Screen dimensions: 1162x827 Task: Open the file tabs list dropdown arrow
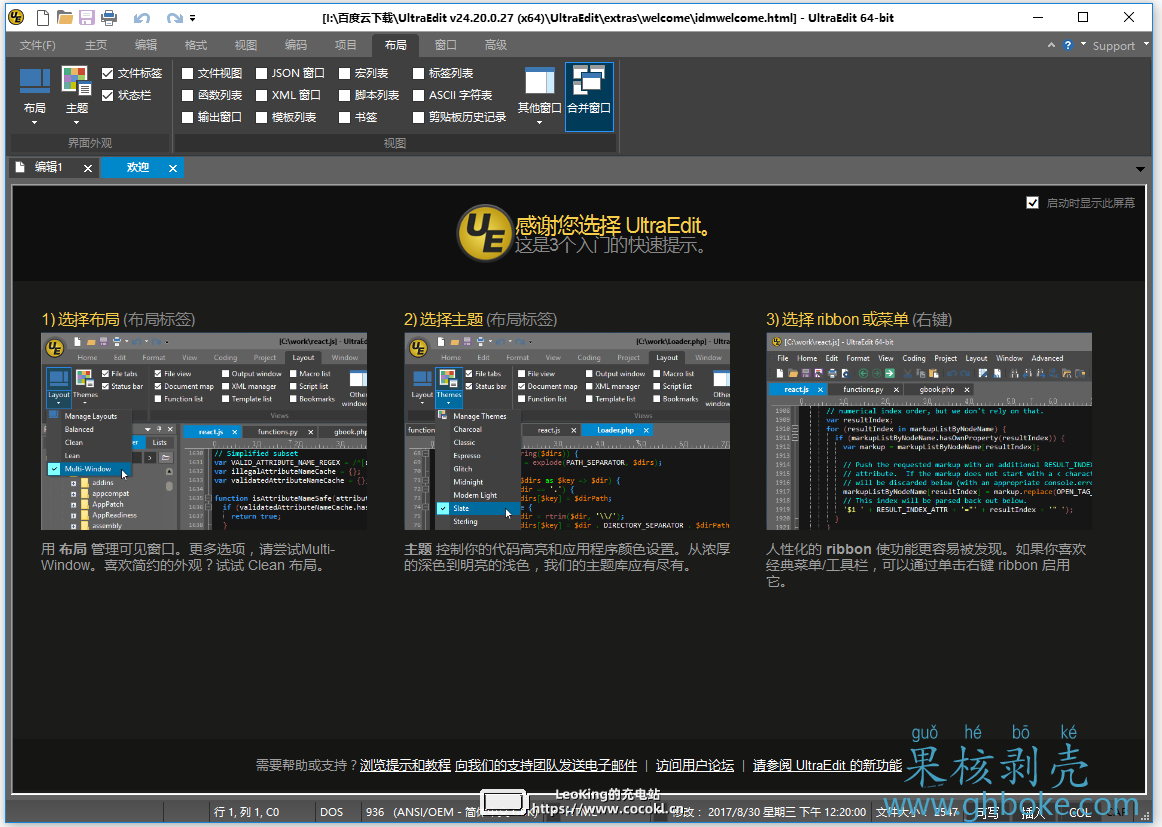[x=1141, y=169]
